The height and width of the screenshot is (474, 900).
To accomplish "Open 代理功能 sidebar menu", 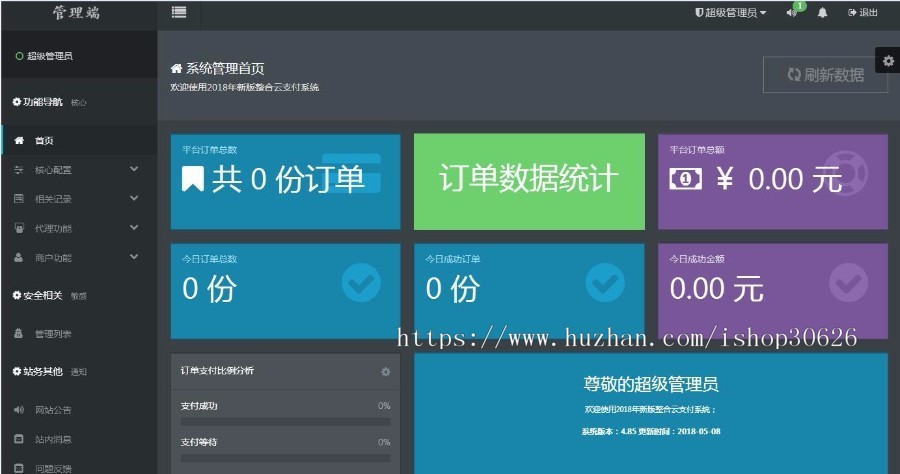I will [79, 228].
